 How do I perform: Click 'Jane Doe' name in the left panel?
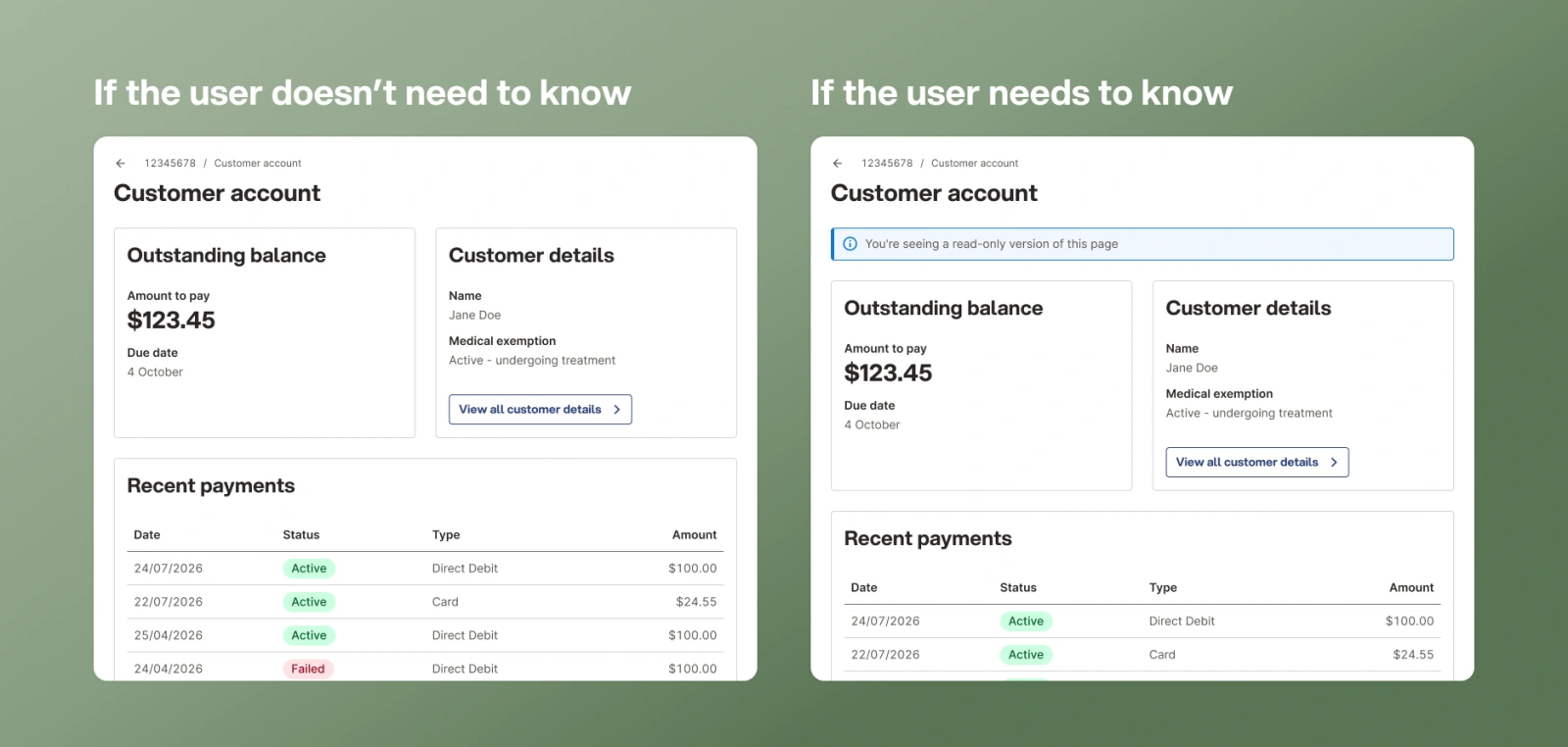click(475, 316)
